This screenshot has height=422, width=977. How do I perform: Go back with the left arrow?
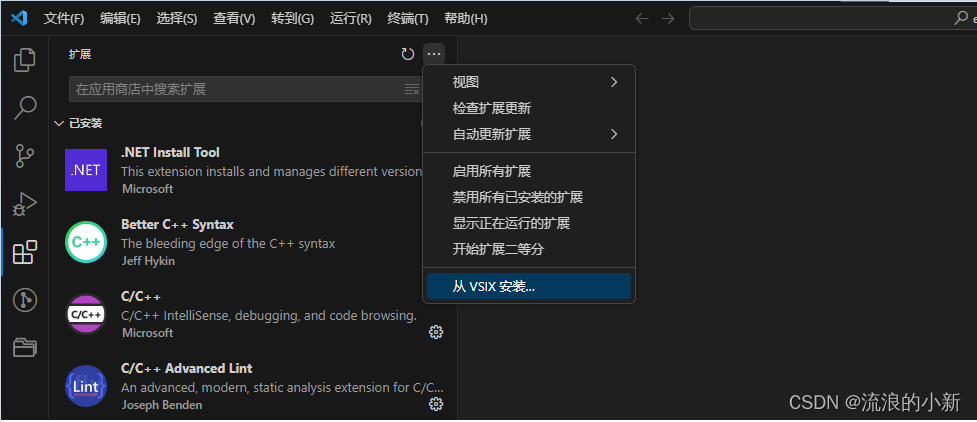[x=642, y=19]
